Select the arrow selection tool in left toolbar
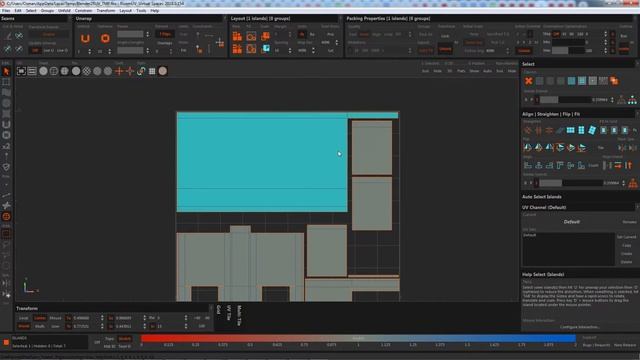Viewport: 640px width, 360px height. click(x=6, y=72)
